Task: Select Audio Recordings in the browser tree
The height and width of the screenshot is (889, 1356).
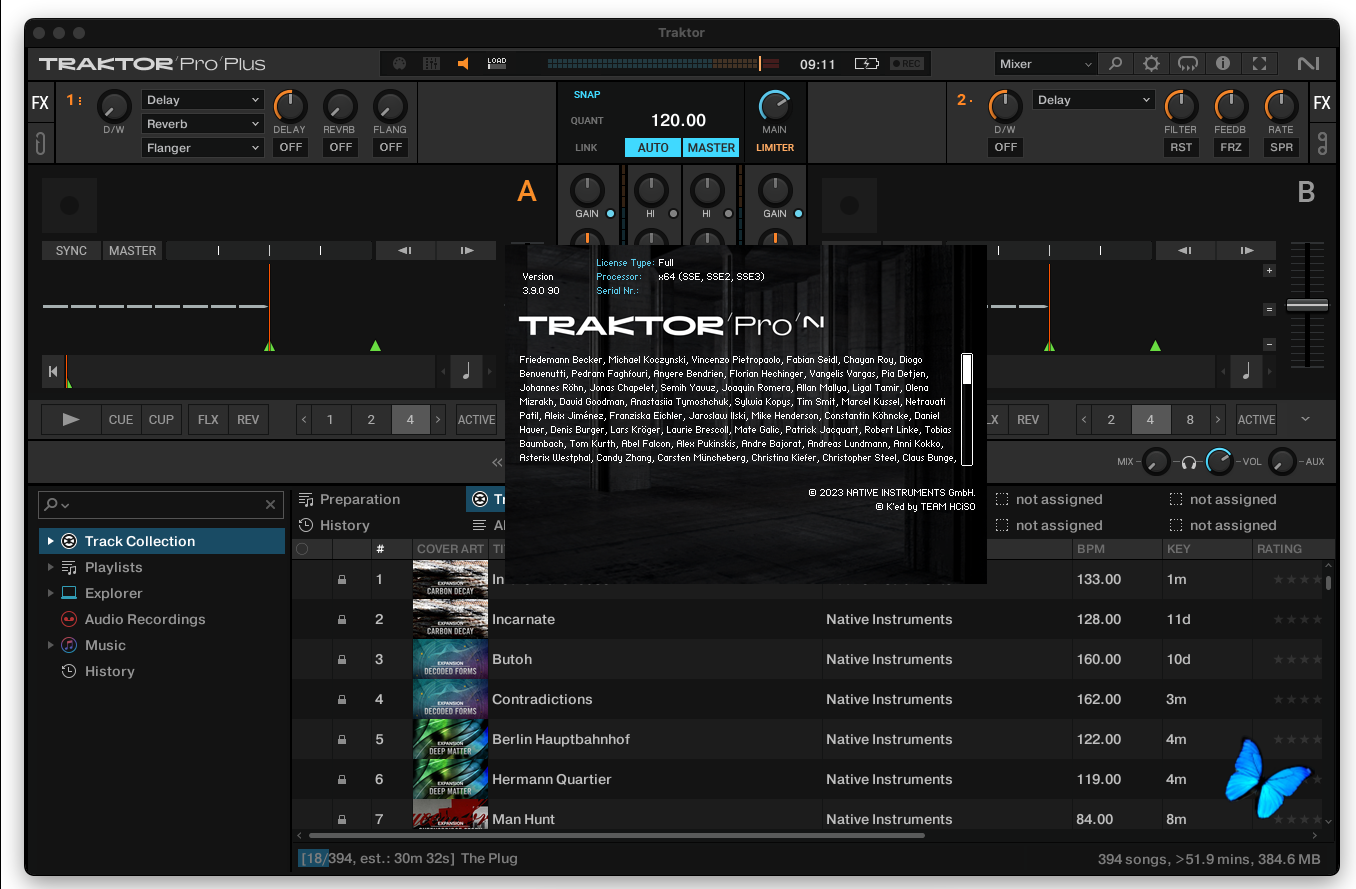Action: (145, 619)
